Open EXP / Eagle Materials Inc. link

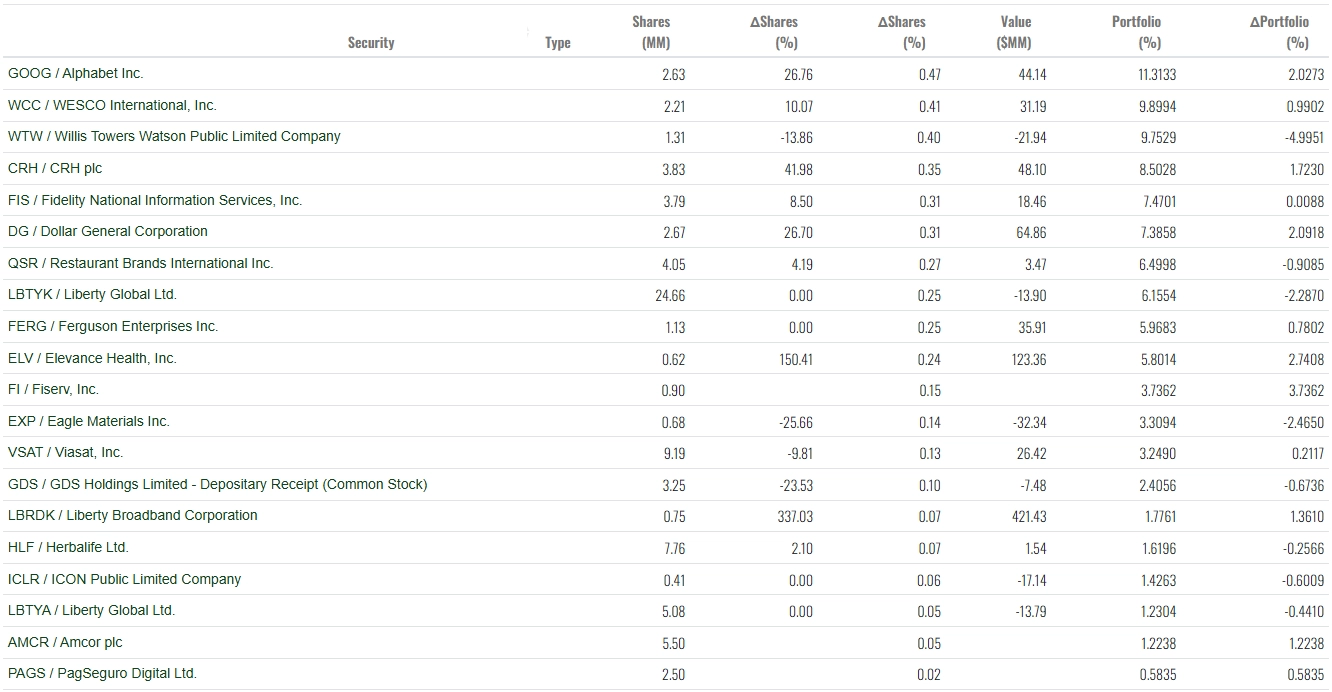pyautogui.click(x=89, y=422)
